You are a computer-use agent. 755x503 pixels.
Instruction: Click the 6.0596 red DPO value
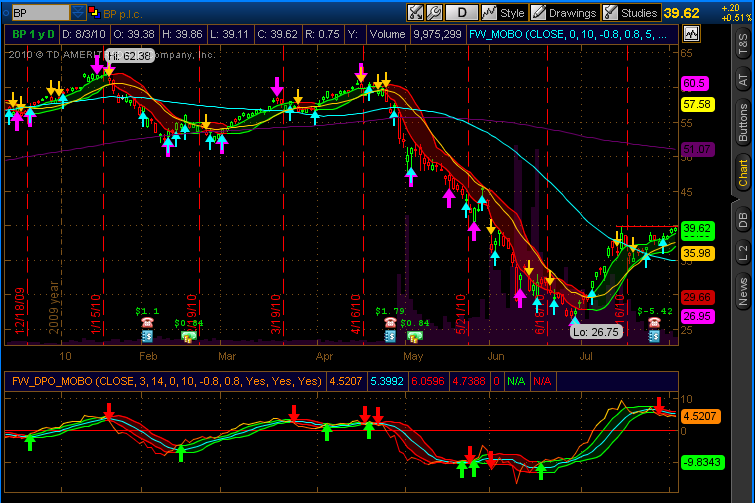tap(428, 381)
